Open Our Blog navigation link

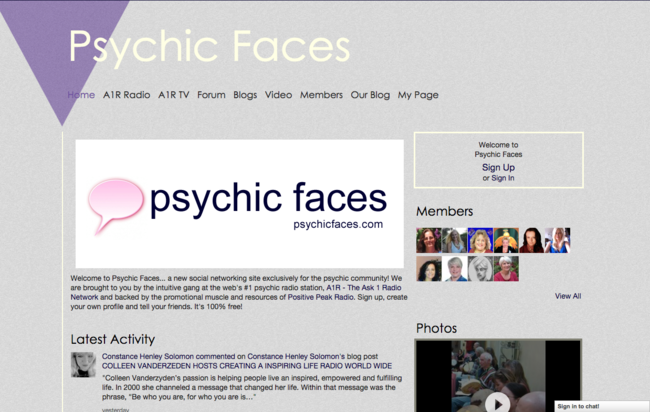370,95
